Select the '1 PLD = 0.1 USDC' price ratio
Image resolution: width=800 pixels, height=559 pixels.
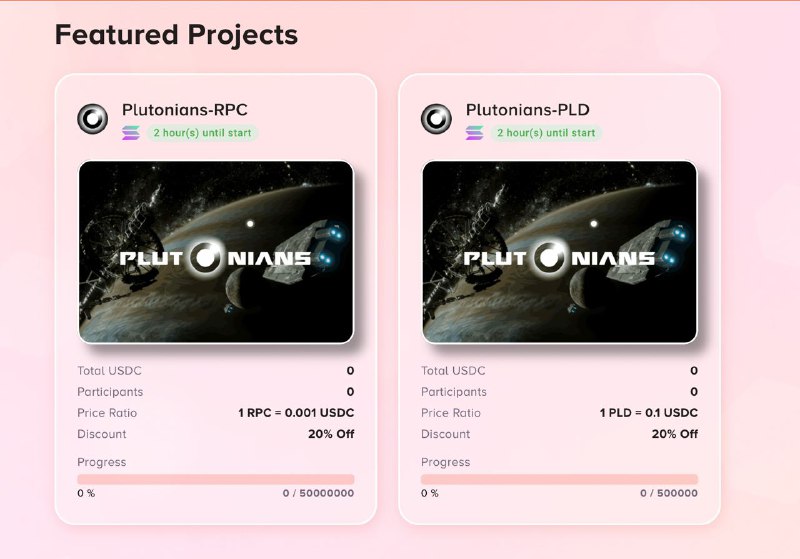click(x=648, y=413)
